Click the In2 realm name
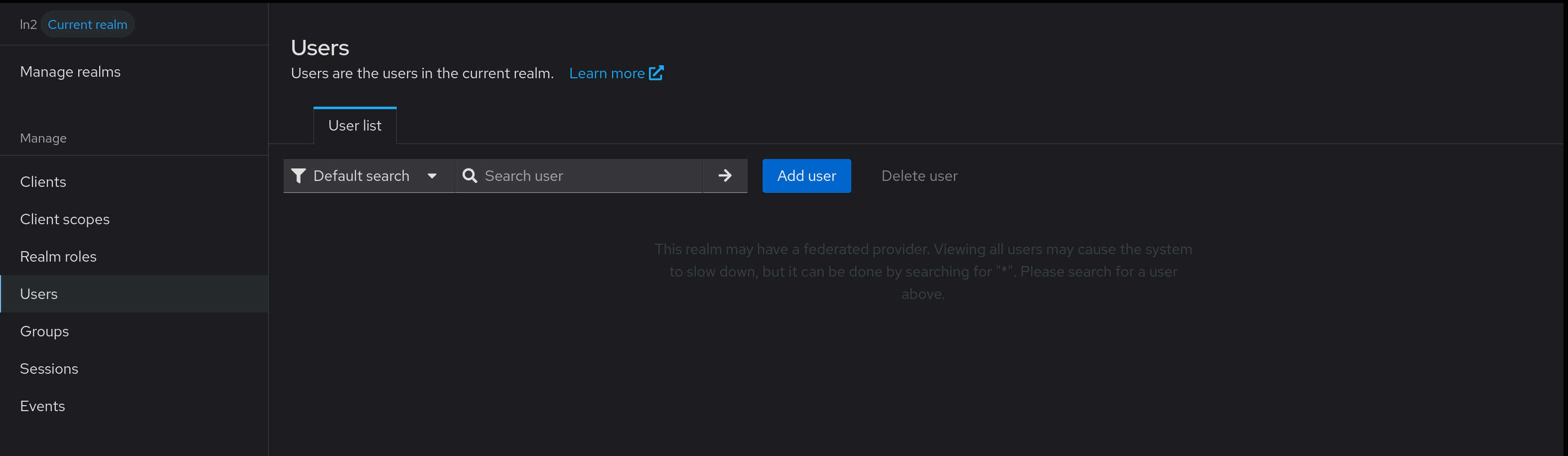1568x456 pixels. [x=28, y=24]
